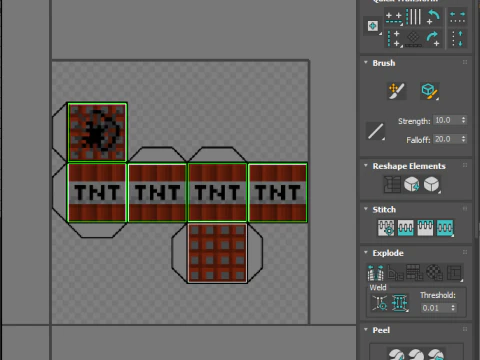
Task: Align selection horizontally to pivot
Action: [394, 18]
